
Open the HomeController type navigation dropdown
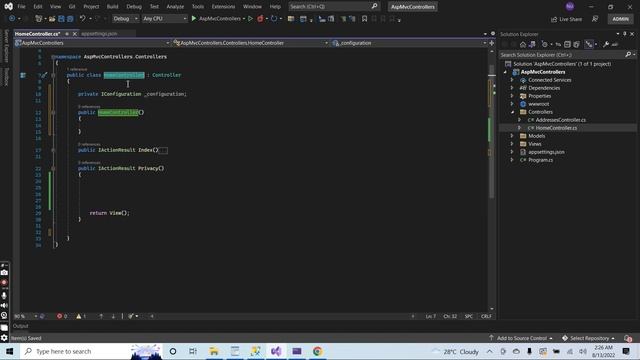tap(250, 43)
